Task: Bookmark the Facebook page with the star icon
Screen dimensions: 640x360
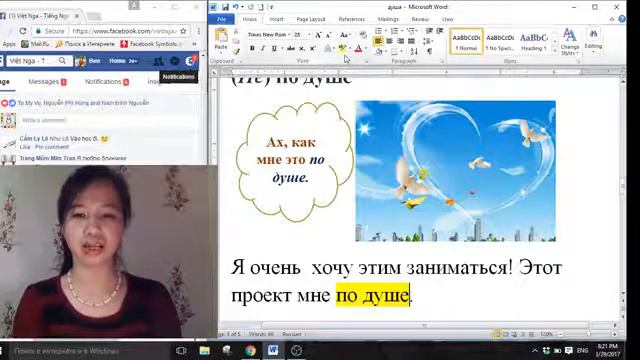Action: (183, 31)
